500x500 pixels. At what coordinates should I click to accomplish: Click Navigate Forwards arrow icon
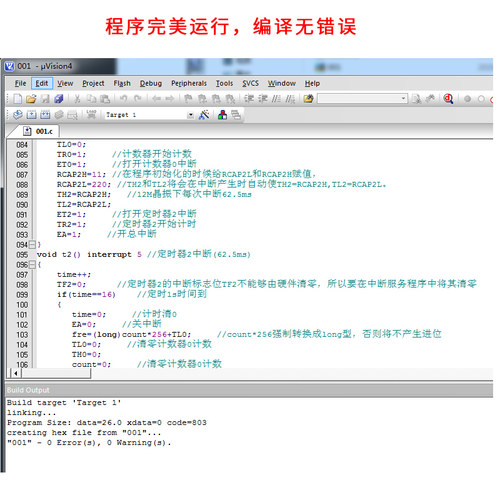[x=170, y=99]
